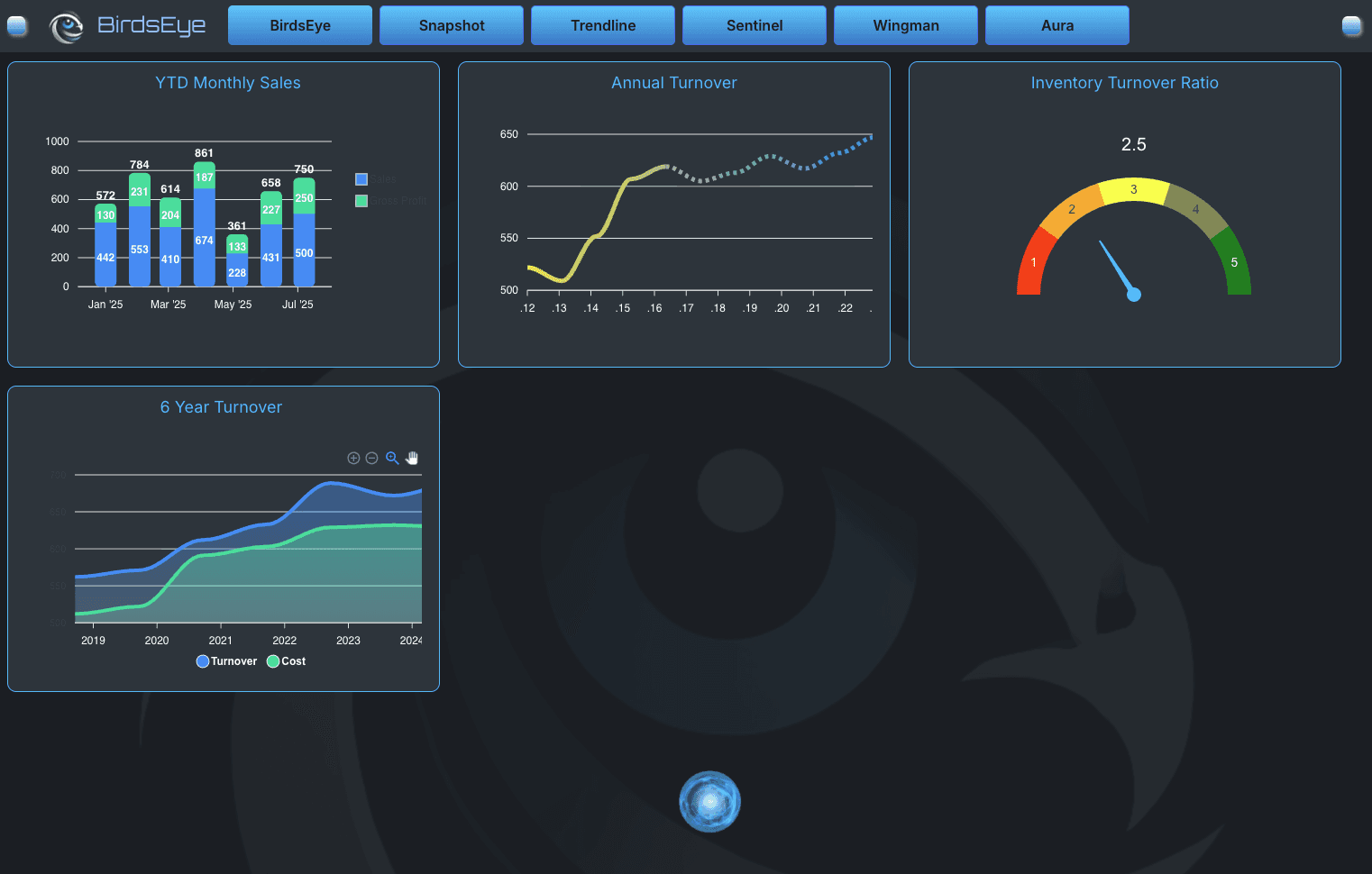Switch to the Trendline tab
The width and height of the screenshot is (1372, 874).
[x=603, y=25]
